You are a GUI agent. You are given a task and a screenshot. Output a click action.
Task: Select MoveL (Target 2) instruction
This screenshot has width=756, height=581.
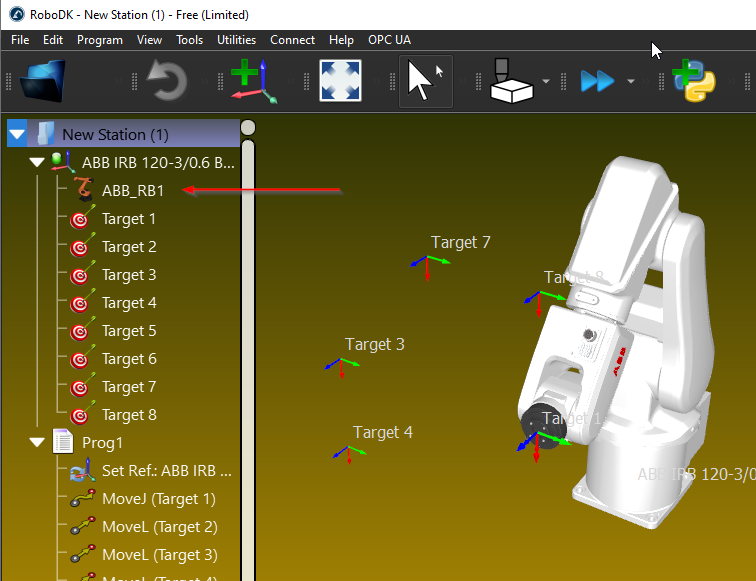[160, 527]
